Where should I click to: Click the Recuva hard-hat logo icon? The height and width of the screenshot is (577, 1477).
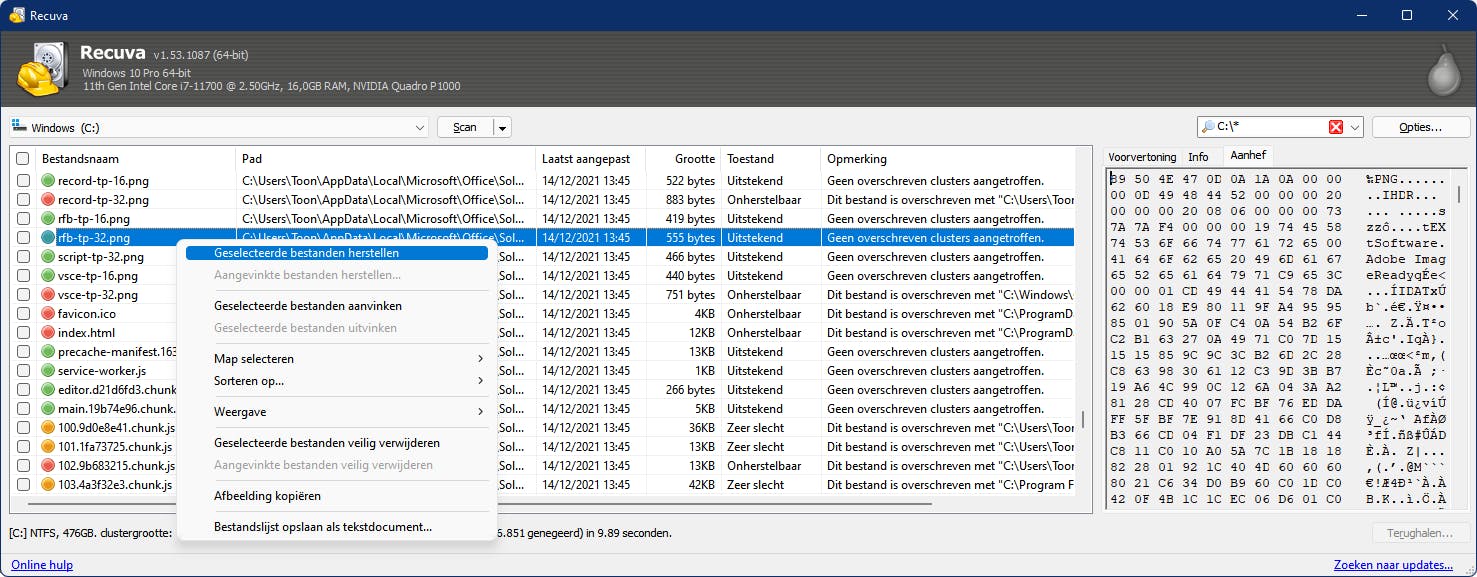click(x=42, y=69)
